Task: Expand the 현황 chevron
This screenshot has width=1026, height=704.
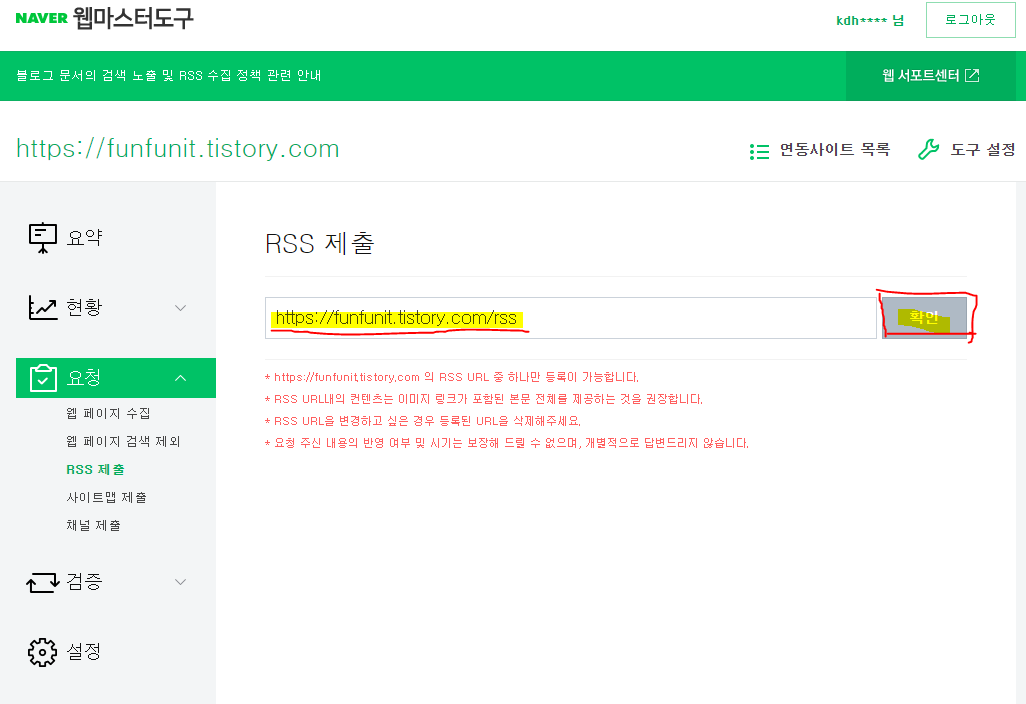Action: 181,308
